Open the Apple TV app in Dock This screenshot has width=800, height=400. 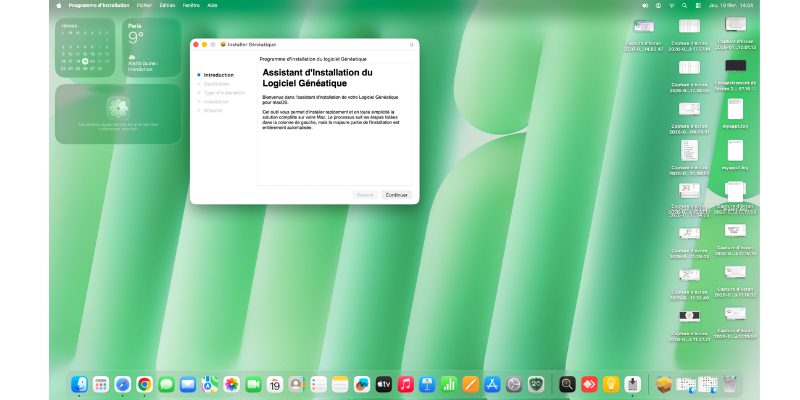(383, 384)
